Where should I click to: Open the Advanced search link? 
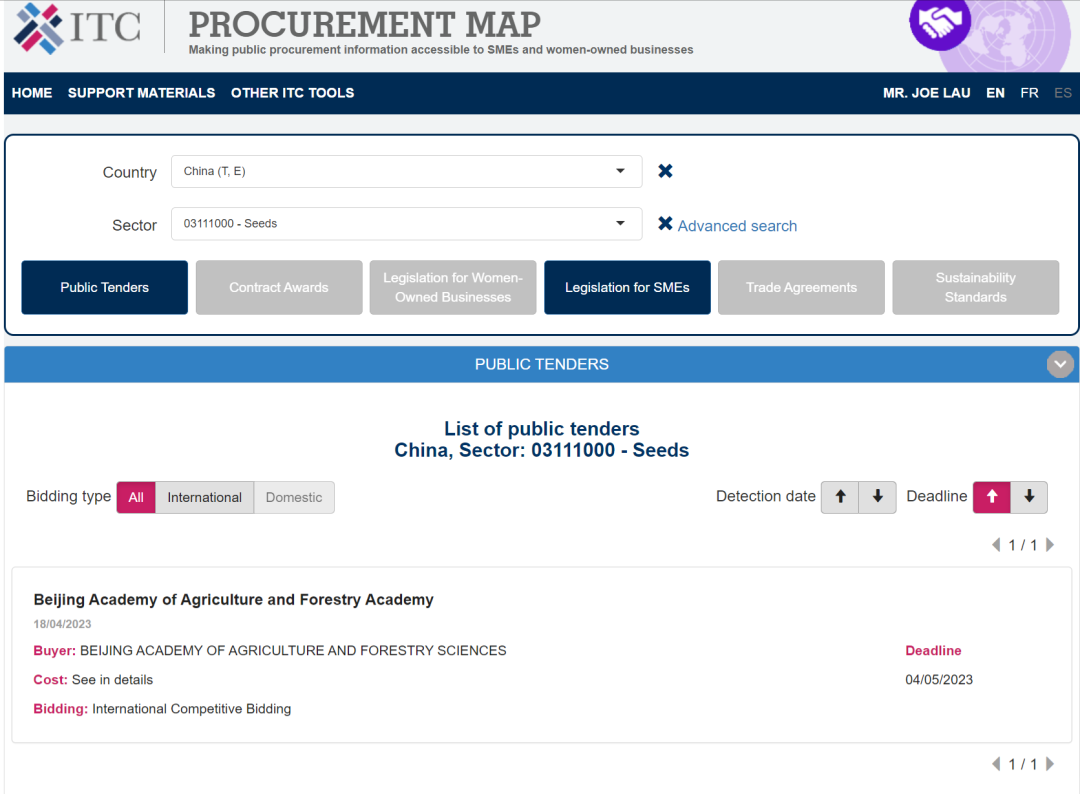click(x=737, y=226)
